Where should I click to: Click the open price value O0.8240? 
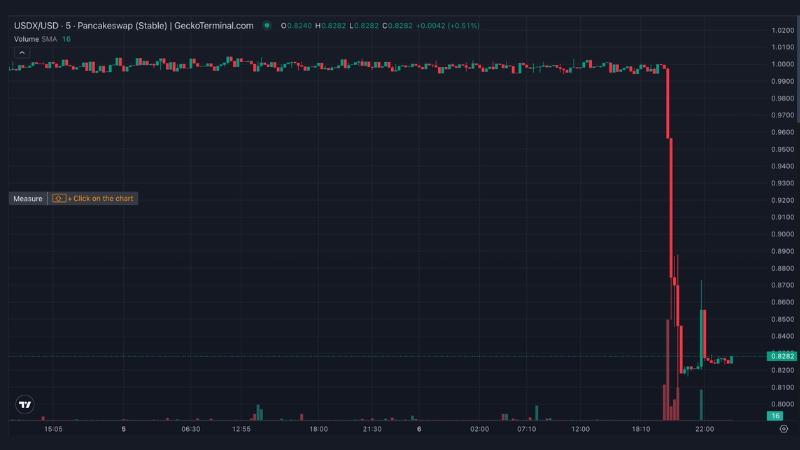point(296,26)
